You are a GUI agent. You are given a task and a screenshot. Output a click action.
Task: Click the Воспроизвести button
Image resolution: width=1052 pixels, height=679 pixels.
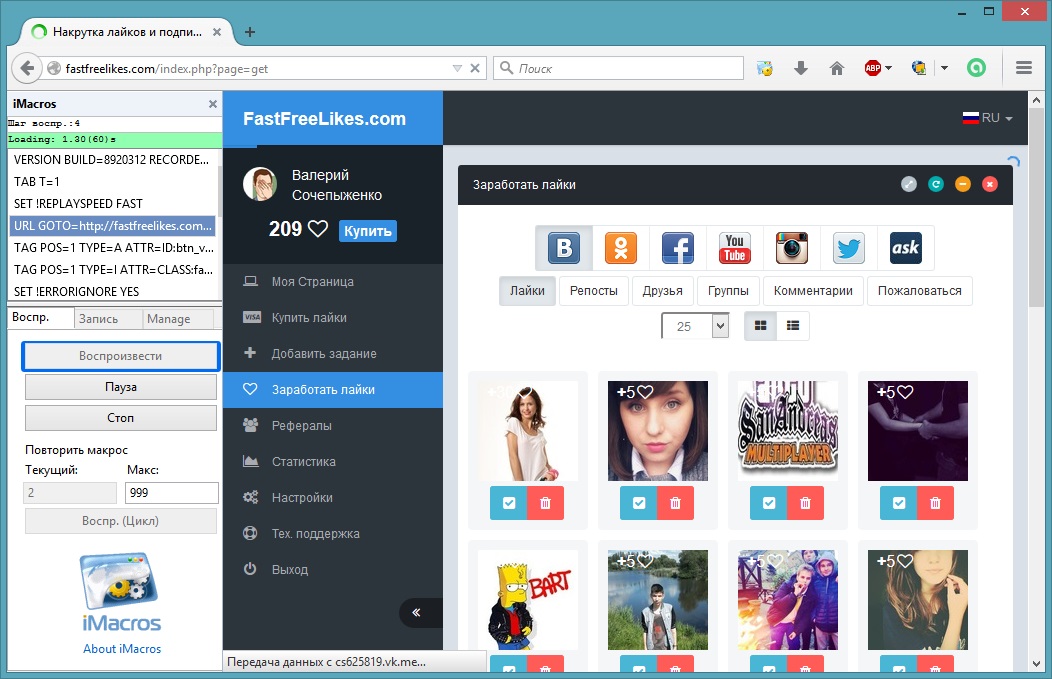pos(121,356)
